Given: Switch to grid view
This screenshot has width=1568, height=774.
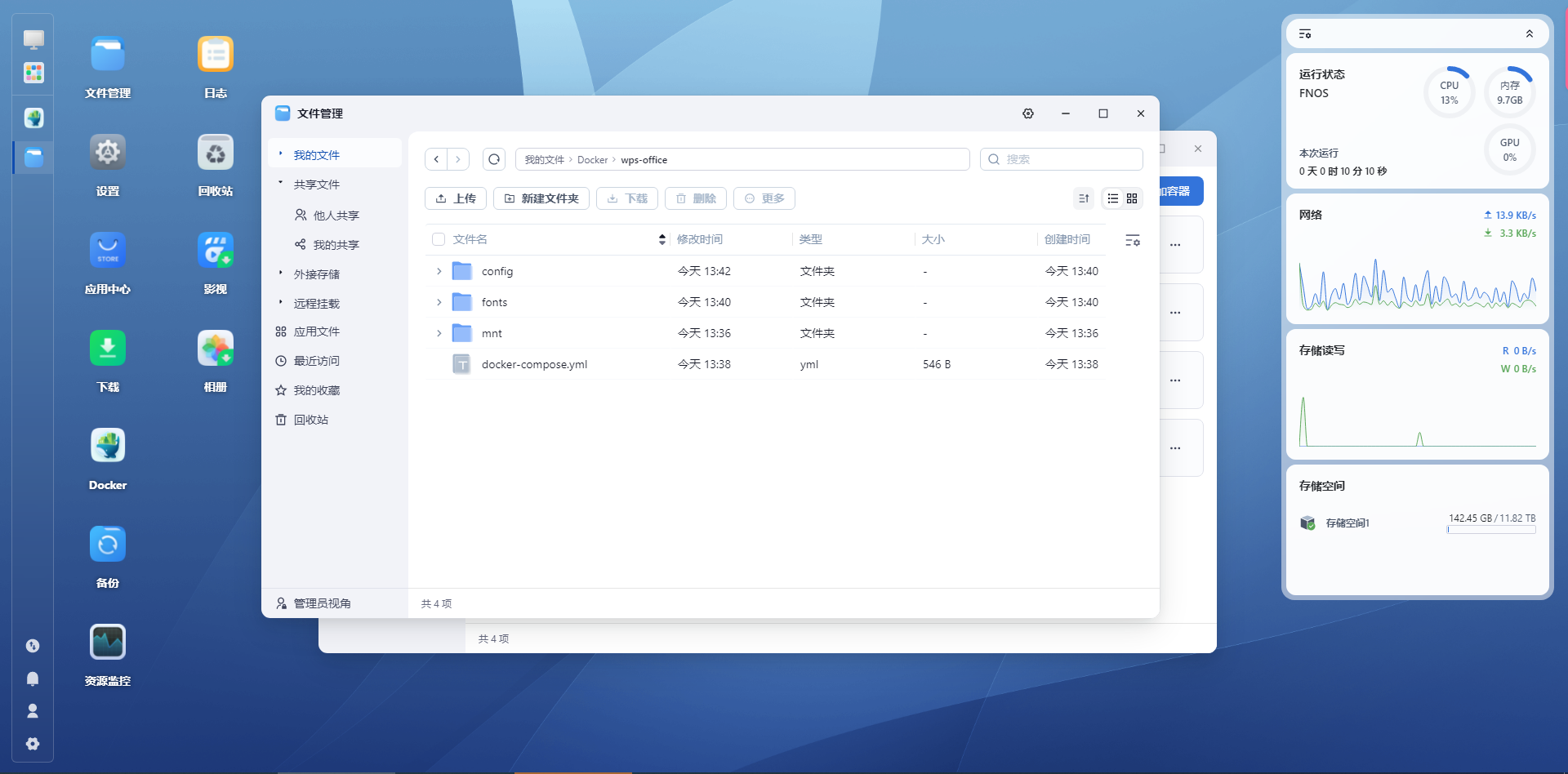Looking at the screenshot, I should pyautogui.click(x=1132, y=198).
